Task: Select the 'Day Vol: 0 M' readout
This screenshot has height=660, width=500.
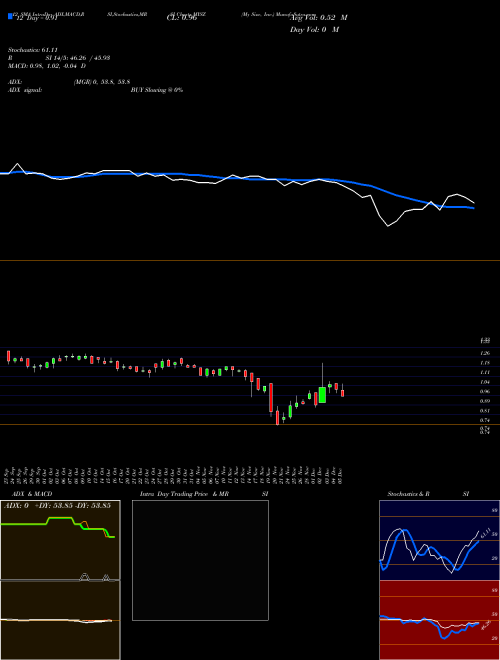Action: click(314, 30)
